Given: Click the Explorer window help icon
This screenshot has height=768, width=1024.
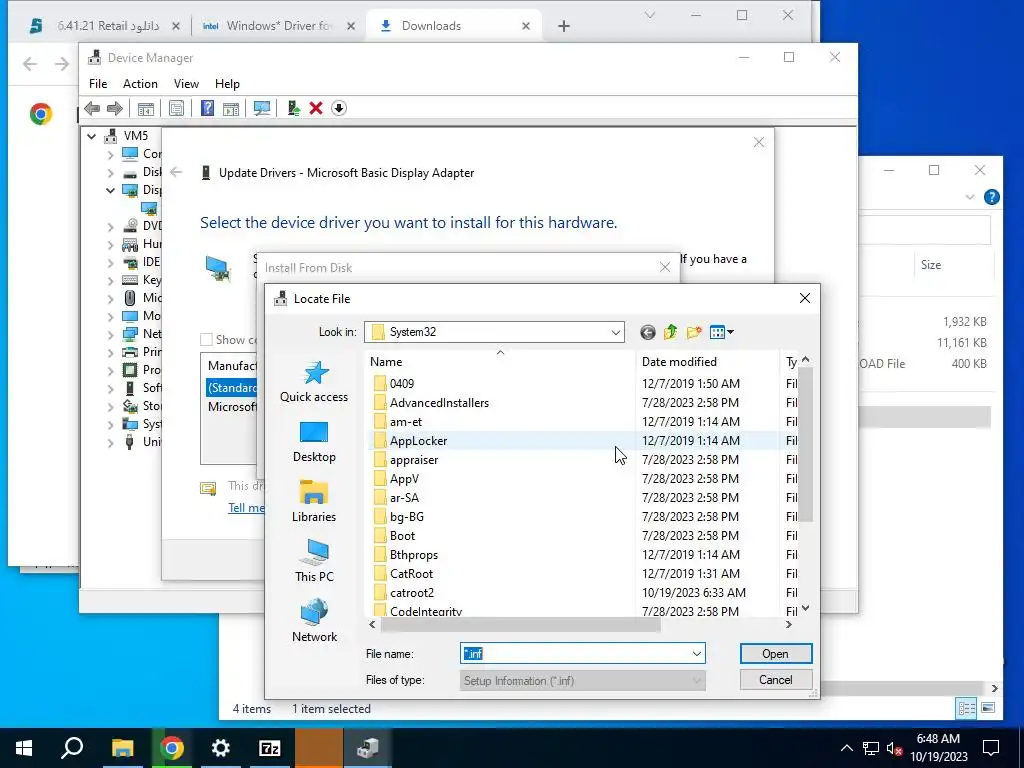Looking at the screenshot, I should [x=991, y=197].
